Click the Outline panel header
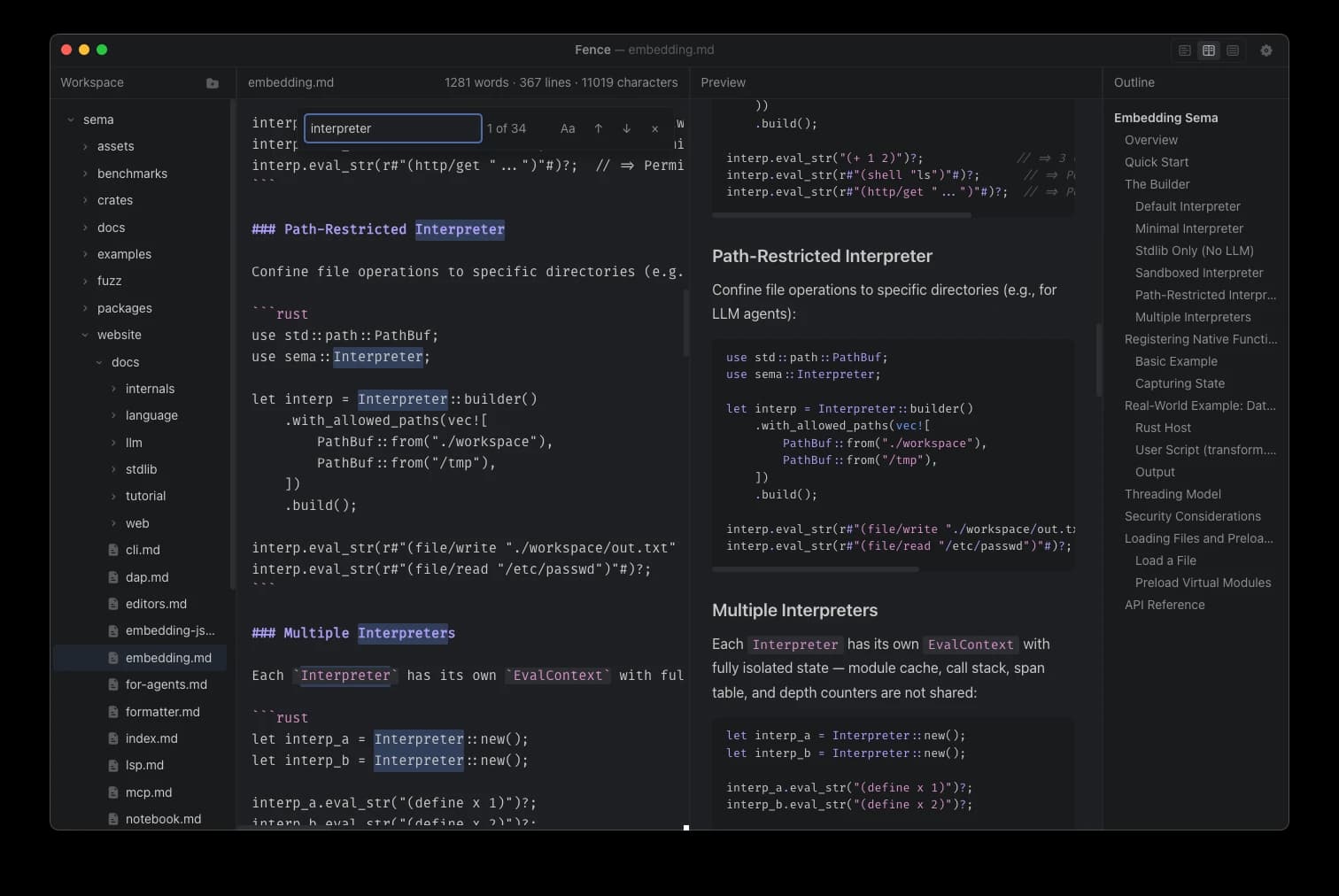This screenshot has height=896, width=1339. pos(1134,82)
